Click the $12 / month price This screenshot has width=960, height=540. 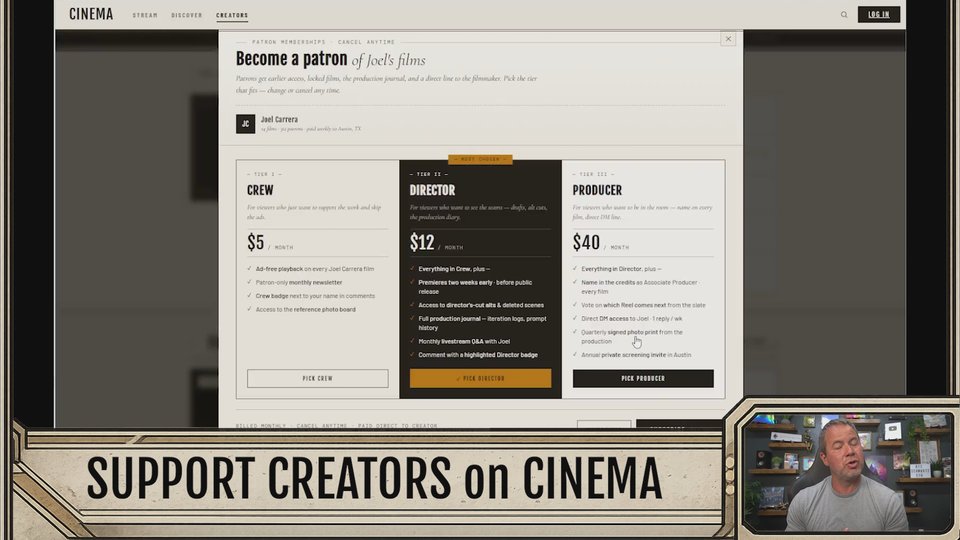[x=437, y=243]
